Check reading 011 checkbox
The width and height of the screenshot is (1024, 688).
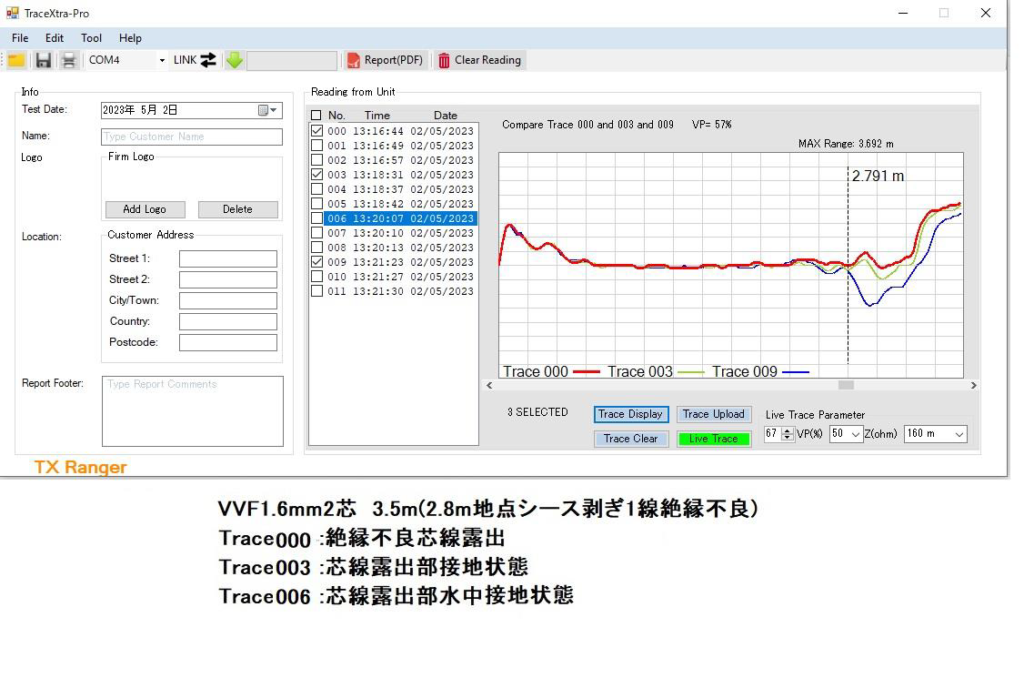click(x=317, y=291)
